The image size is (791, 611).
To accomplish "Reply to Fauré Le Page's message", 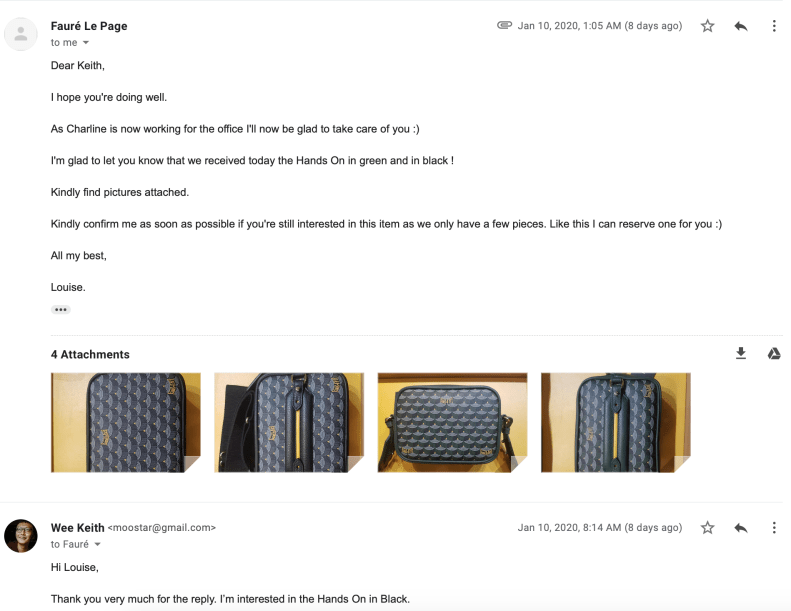I will (x=741, y=26).
